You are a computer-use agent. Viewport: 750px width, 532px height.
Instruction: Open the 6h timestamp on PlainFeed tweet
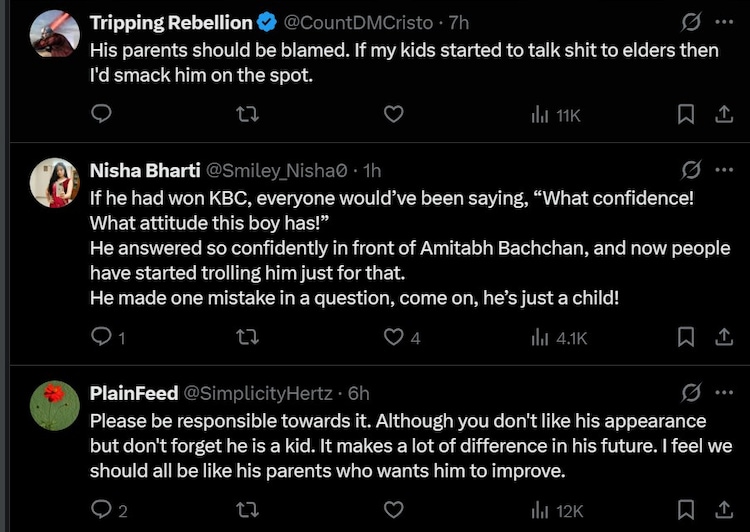click(x=358, y=393)
